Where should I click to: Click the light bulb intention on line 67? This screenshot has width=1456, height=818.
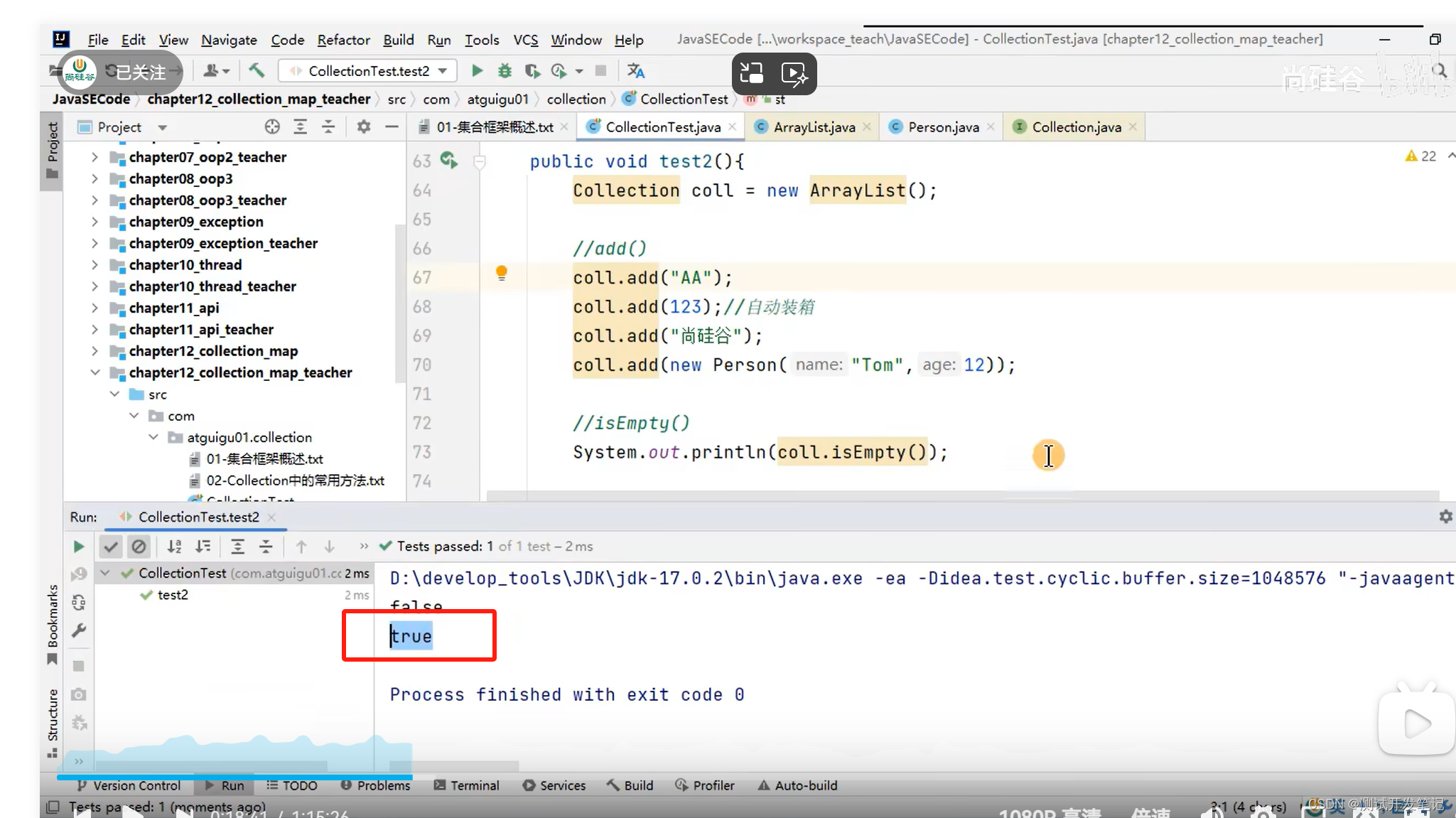point(502,273)
